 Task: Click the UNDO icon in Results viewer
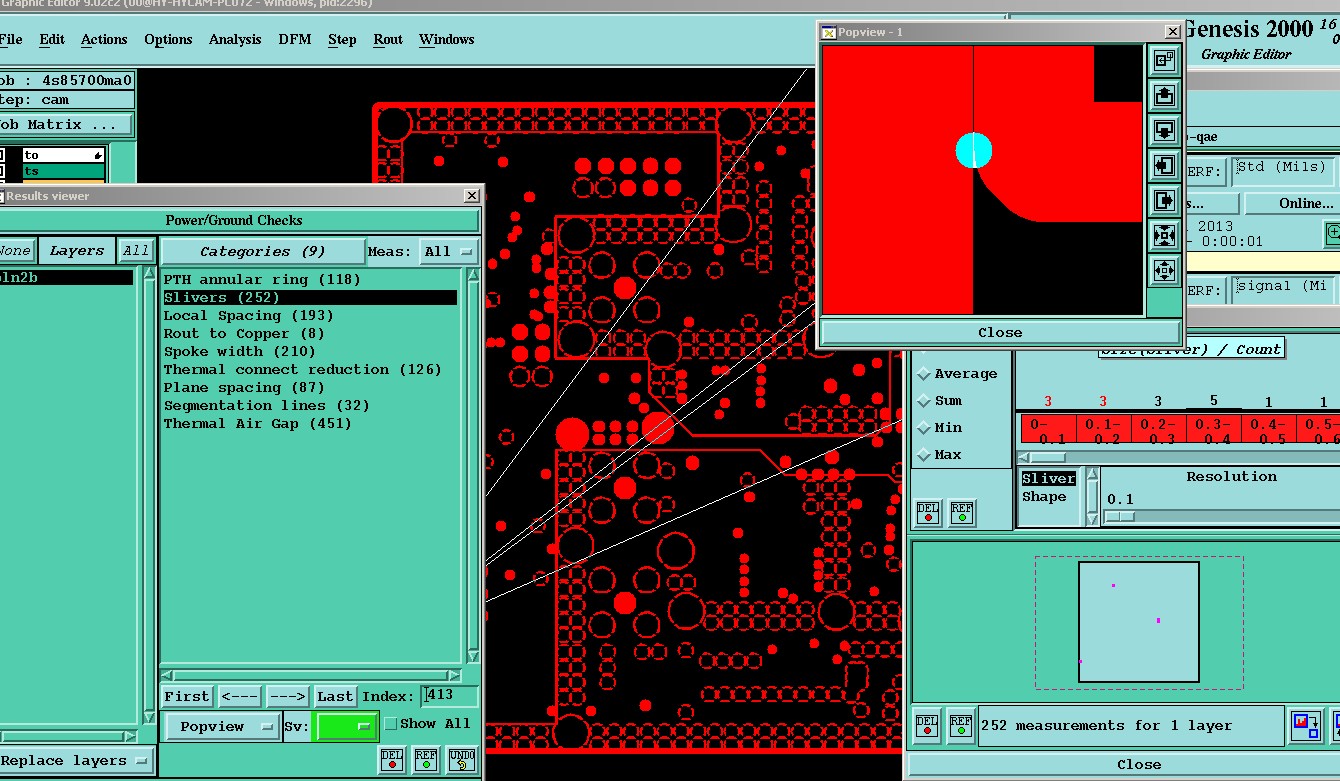tap(462, 759)
